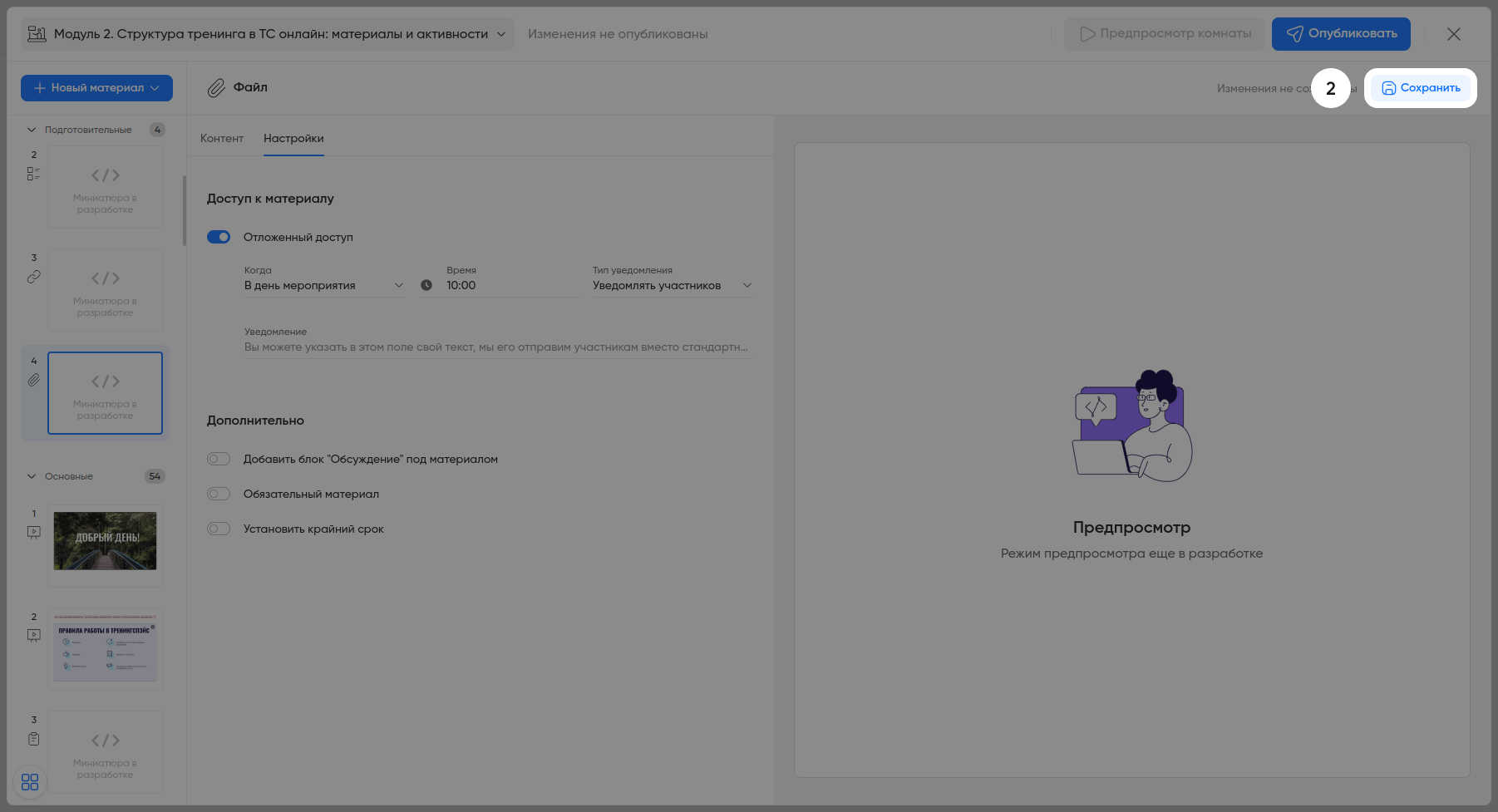This screenshot has width=1498, height=812.
Task: Click checklist icon of preparatory item 2
Action: pos(33,174)
